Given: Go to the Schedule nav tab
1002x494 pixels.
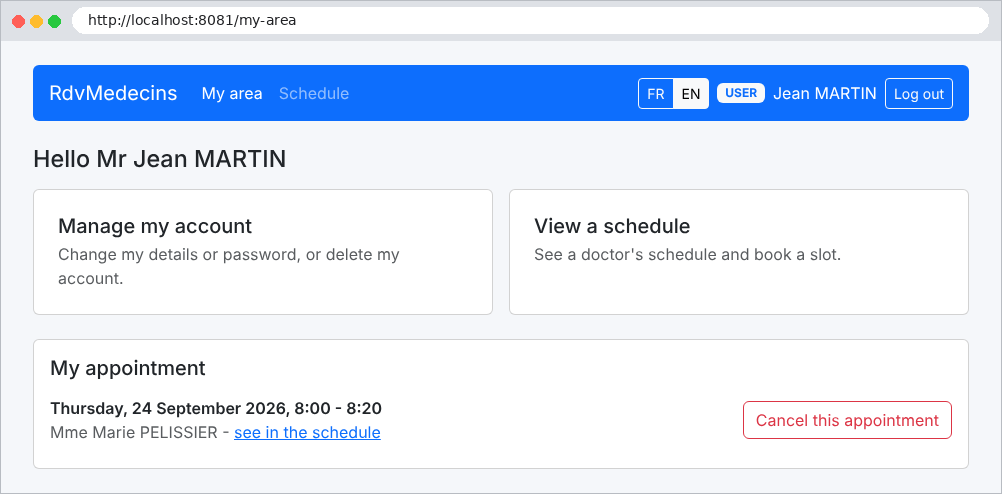Looking at the screenshot, I should pos(314,93).
